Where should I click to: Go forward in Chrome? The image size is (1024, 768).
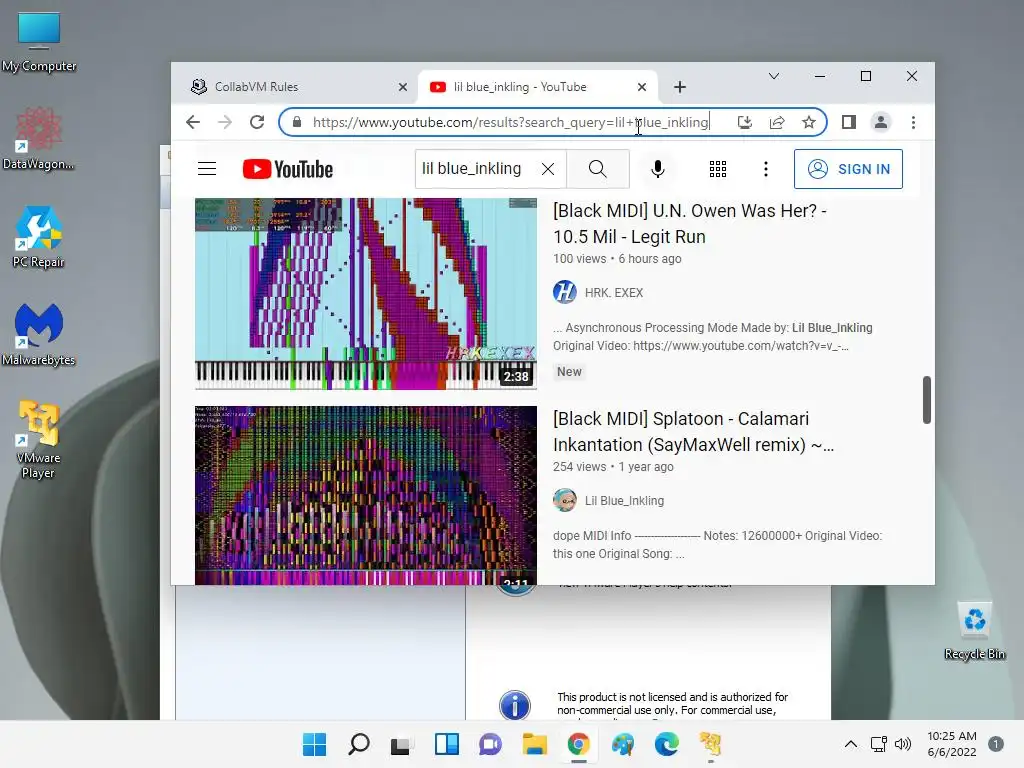click(x=225, y=122)
